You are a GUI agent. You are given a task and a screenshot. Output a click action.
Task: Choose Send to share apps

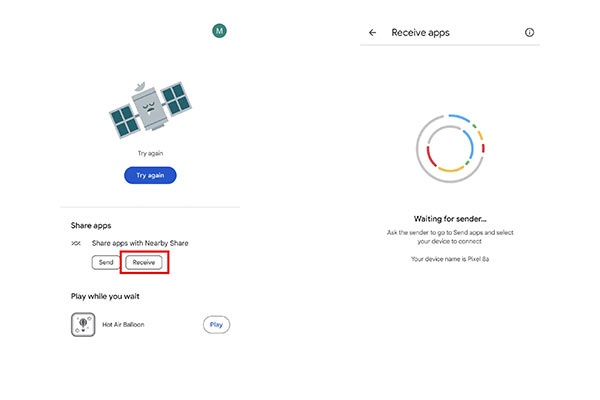104,262
